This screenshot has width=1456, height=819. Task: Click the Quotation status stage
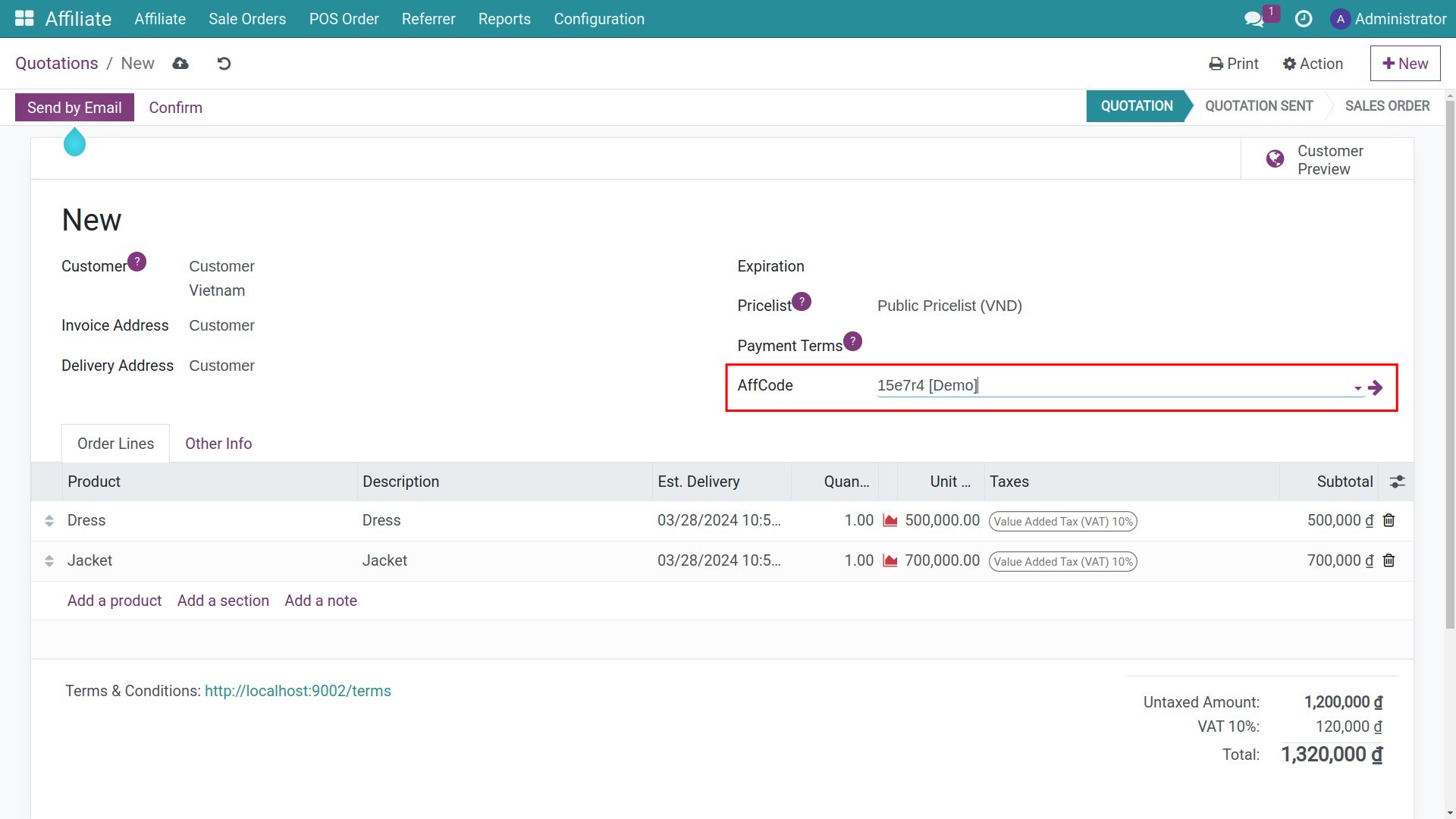point(1136,106)
